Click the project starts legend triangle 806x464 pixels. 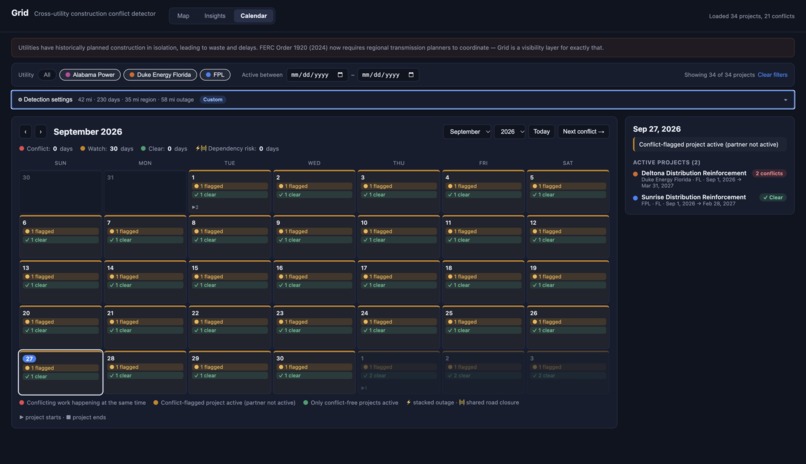point(22,417)
